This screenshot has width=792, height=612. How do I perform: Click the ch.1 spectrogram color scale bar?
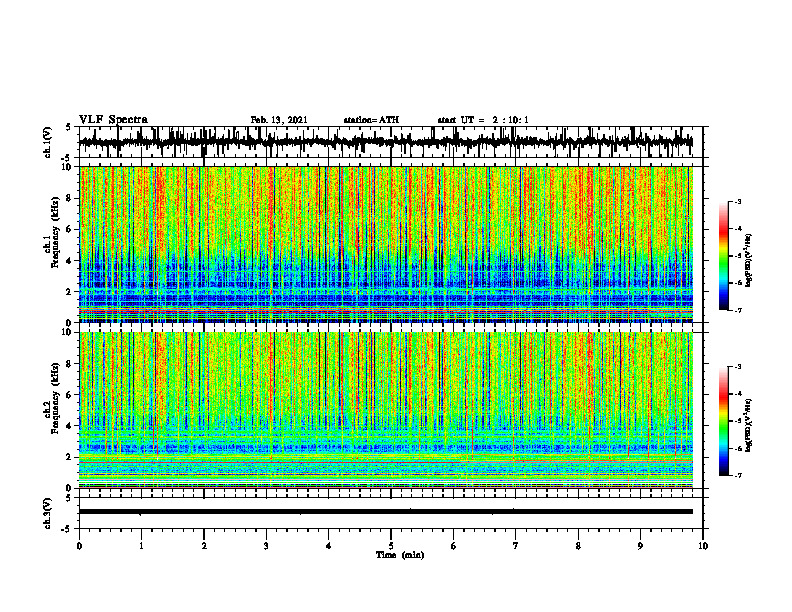[x=723, y=256]
